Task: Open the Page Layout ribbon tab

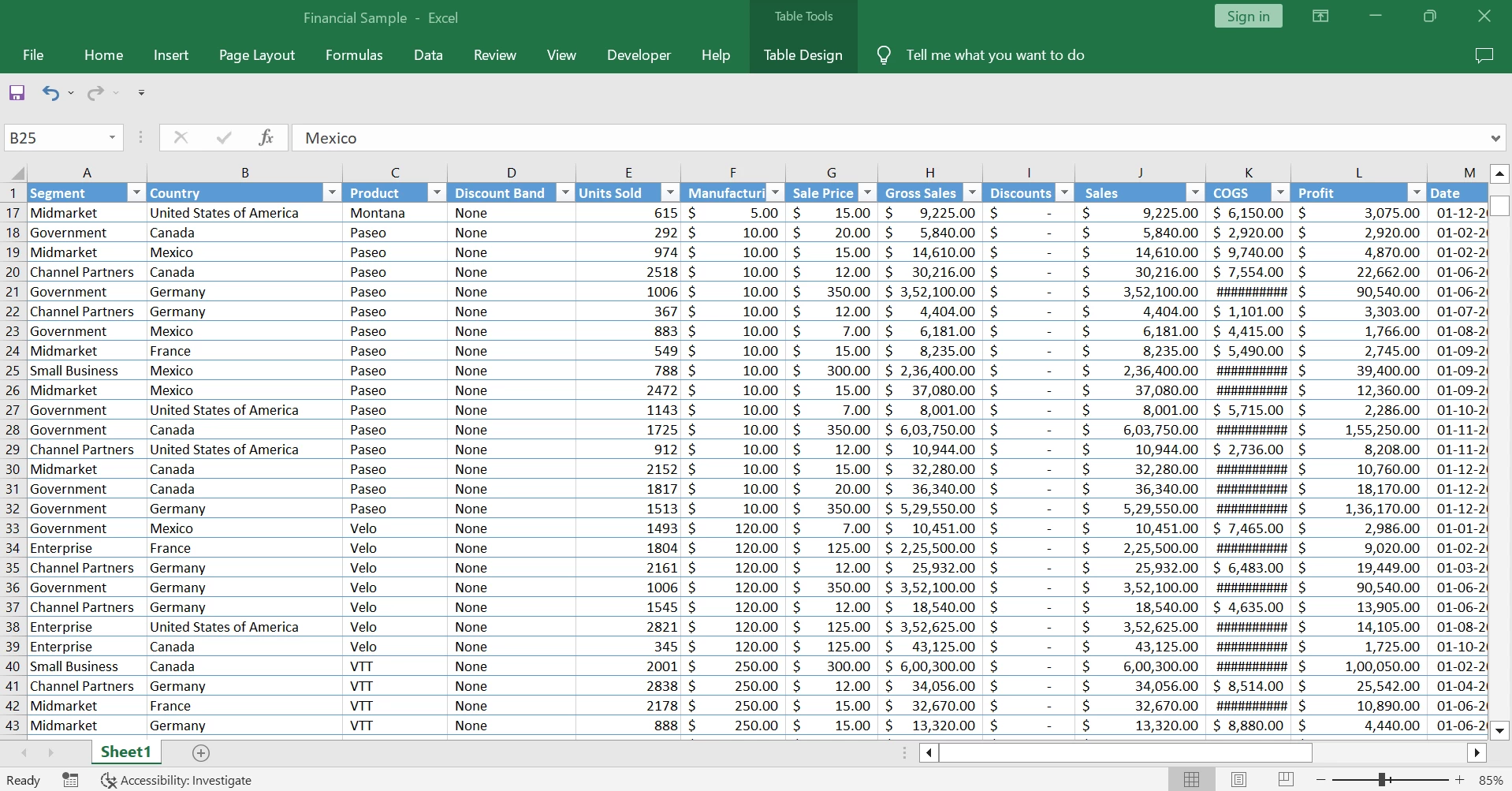Action: pyautogui.click(x=256, y=55)
